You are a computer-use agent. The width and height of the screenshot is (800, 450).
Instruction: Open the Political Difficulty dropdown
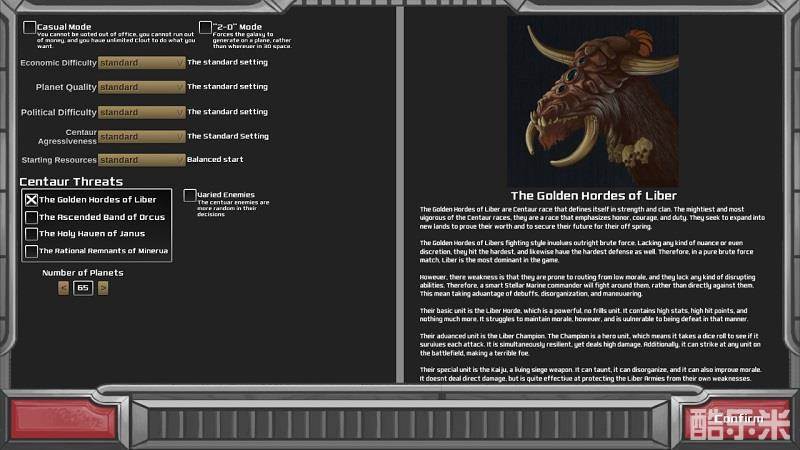tap(141, 112)
